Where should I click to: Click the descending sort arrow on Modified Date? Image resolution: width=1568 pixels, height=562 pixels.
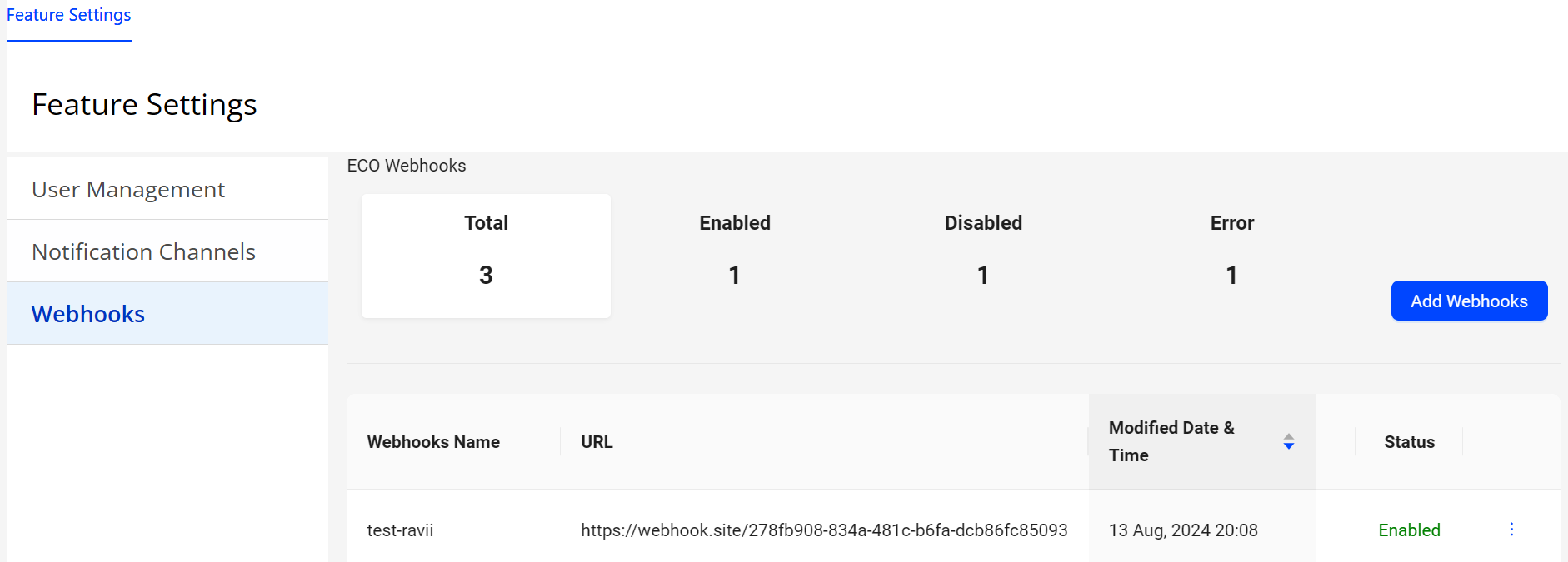tap(1289, 447)
